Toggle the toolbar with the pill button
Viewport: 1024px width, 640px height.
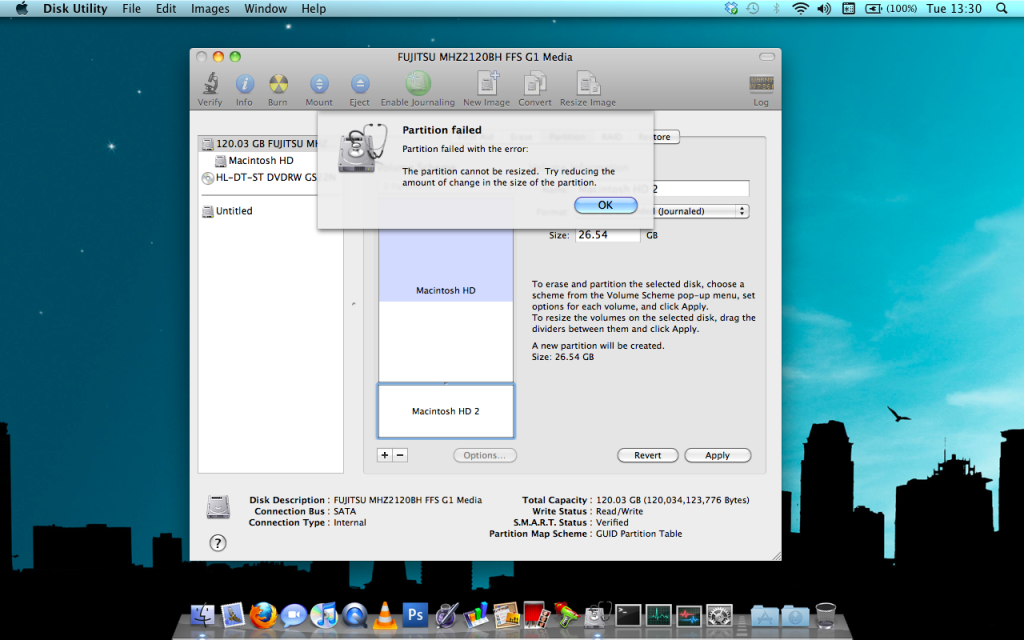767,57
